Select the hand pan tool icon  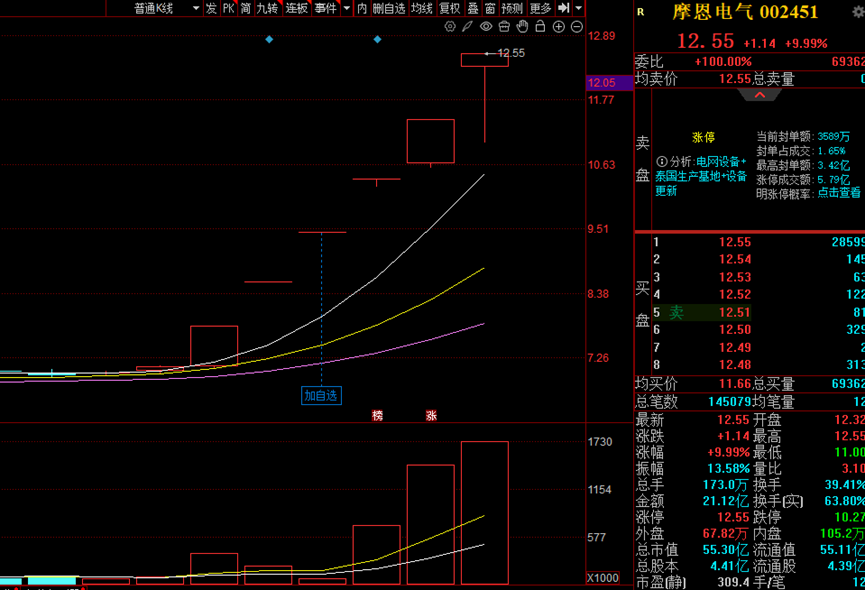point(522,26)
